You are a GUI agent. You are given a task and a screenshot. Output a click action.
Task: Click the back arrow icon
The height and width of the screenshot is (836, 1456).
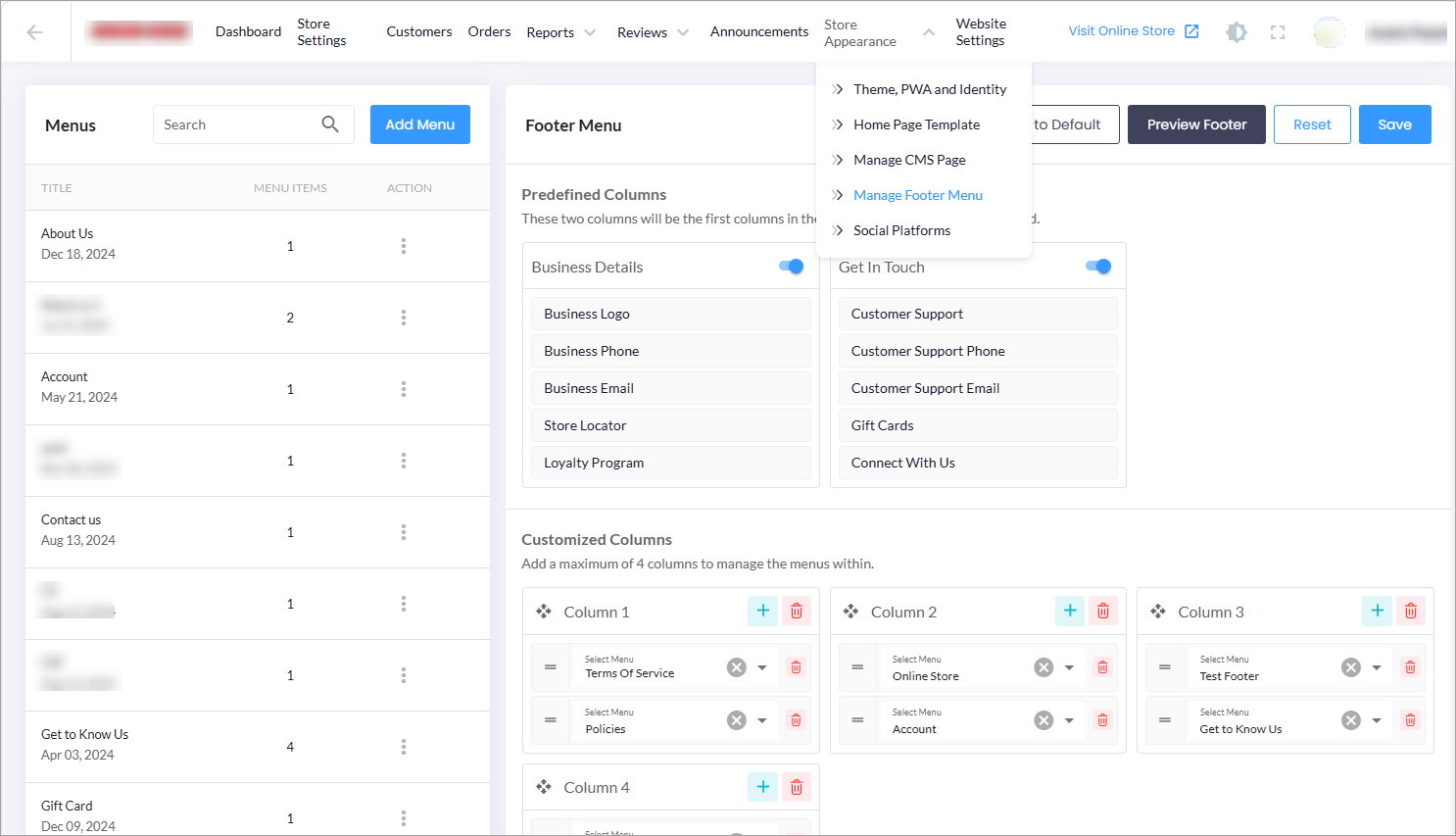[34, 32]
